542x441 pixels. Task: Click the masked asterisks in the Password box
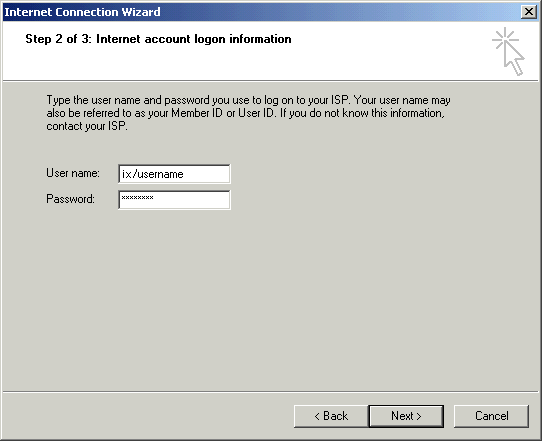click(138, 198)
